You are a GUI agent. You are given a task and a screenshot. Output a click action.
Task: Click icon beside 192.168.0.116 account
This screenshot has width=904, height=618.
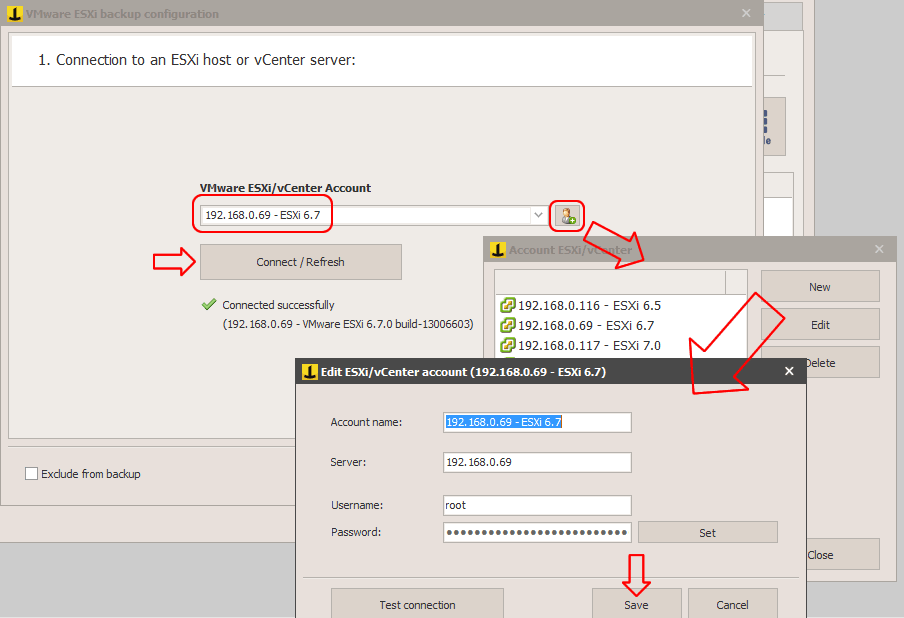[507, 306]
